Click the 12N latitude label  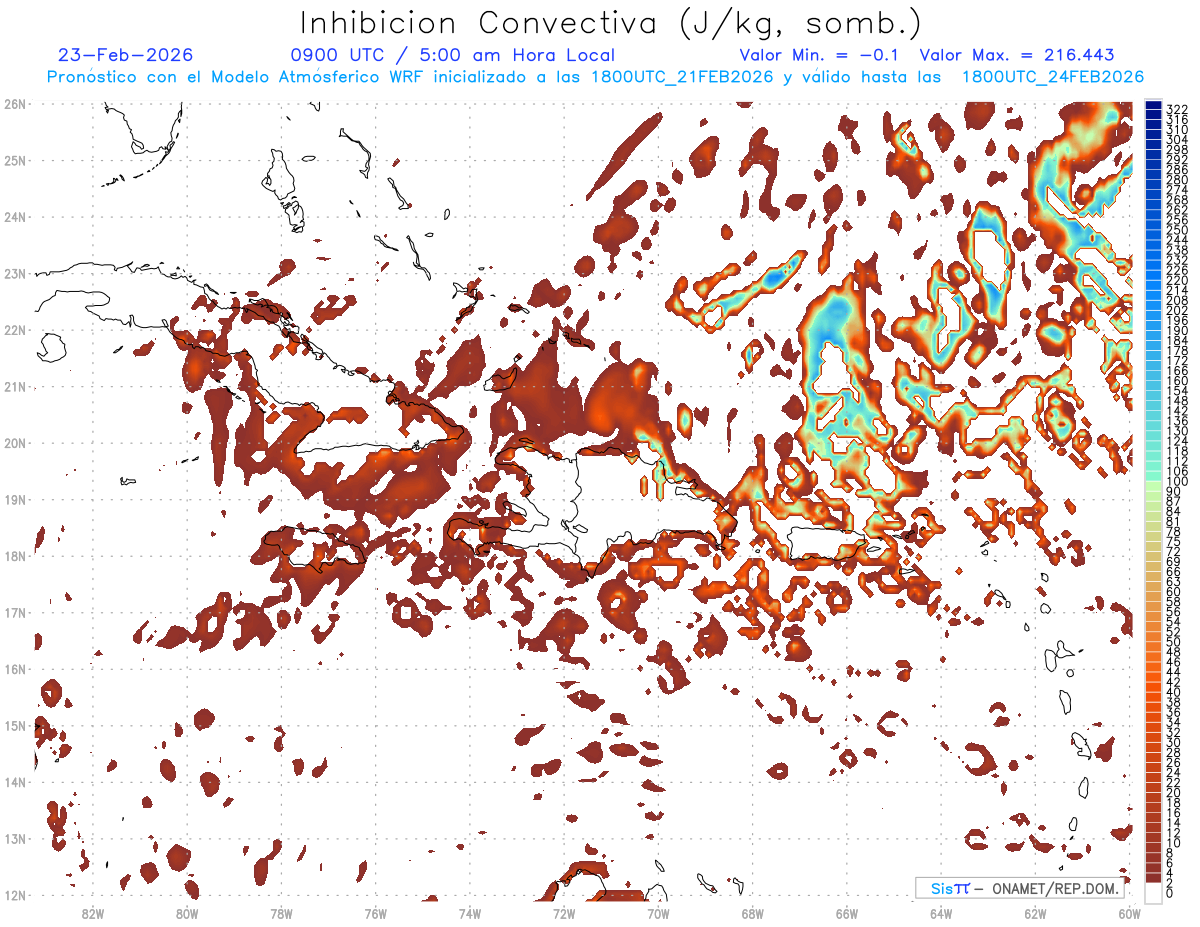click(x=14, y=895)
